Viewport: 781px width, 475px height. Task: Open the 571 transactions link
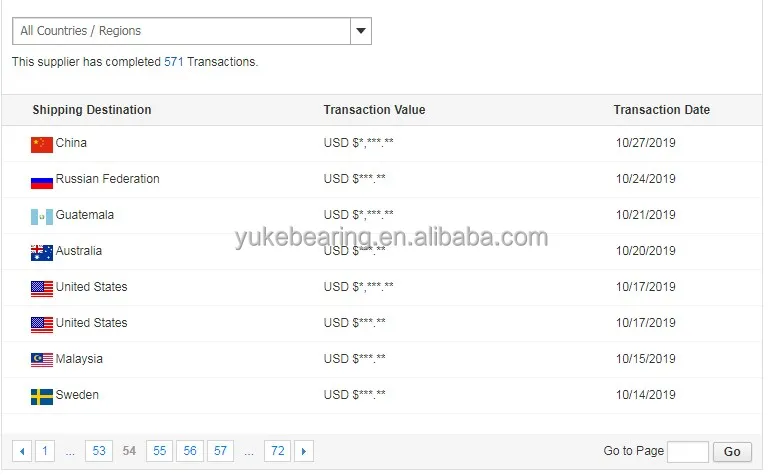coord(174,62)
